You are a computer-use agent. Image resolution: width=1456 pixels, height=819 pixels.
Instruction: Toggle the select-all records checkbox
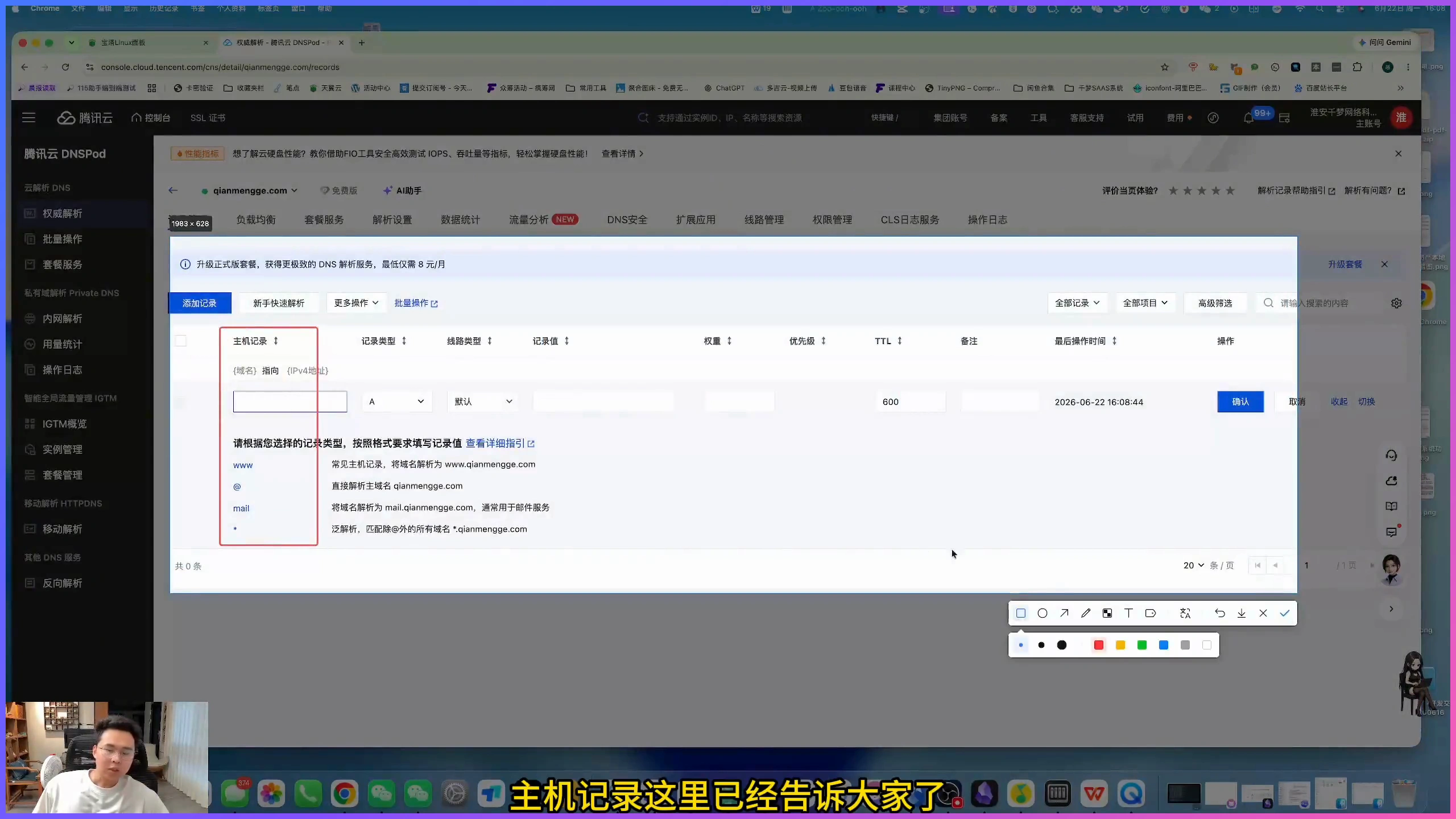tap(181, 341)
